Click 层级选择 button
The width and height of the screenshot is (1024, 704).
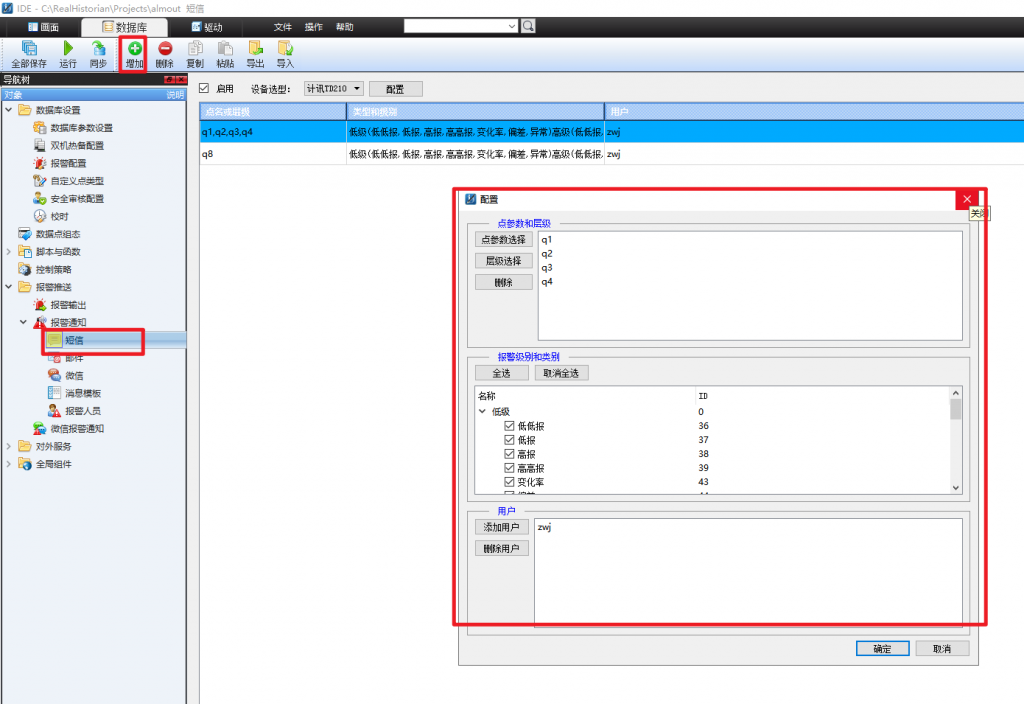pyautogui.click(x=504, y=261)
